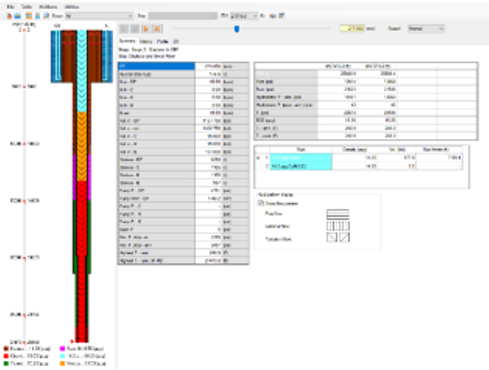The width and height of the screenshot is (489, 370).
Task: Click the second gray playback button
Action: pyautogui.click(x=135, y=29)
